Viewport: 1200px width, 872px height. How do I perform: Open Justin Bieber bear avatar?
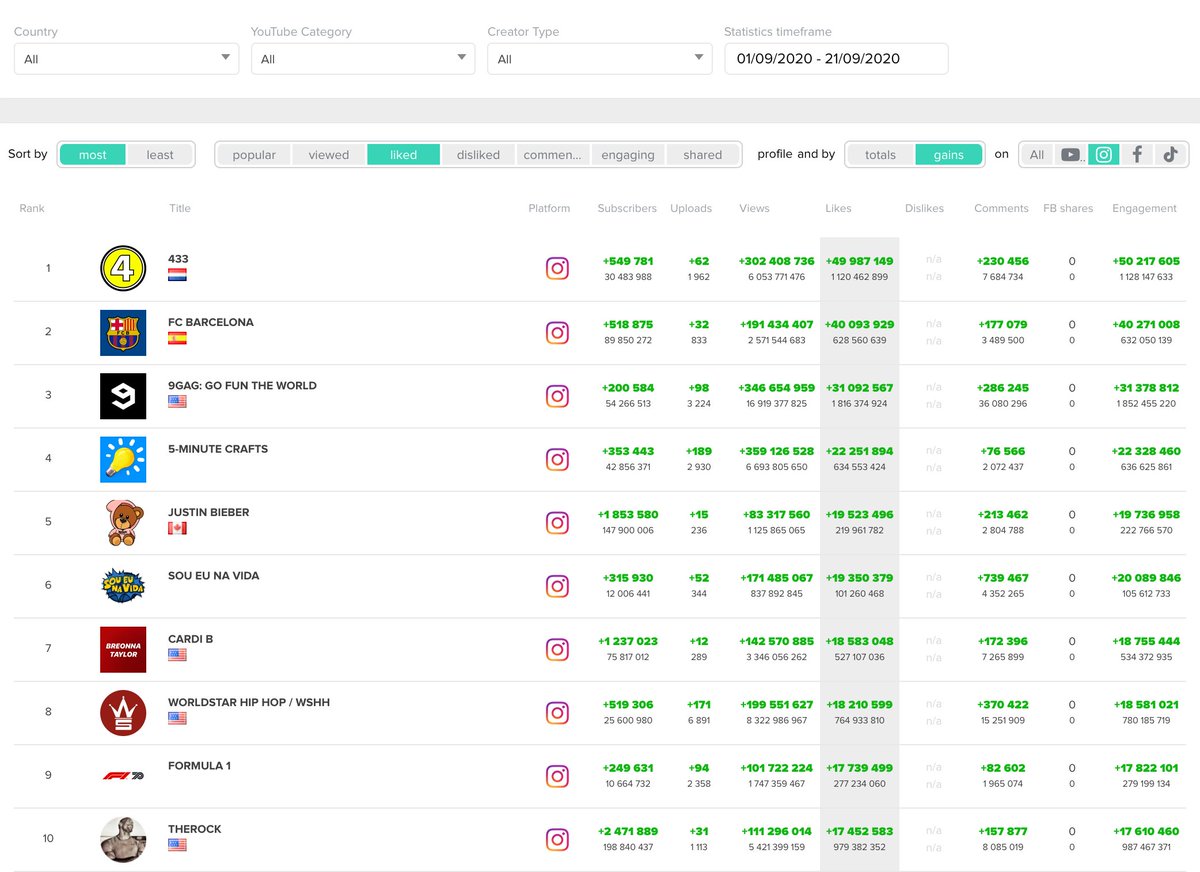pyautogui.click(x=123, y=522)
